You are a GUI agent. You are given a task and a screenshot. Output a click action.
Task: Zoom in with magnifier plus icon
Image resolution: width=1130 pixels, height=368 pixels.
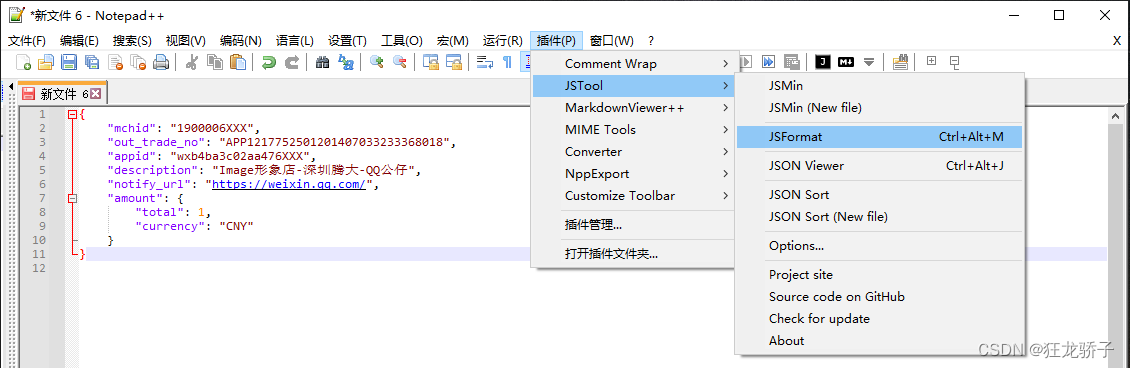[376, 63]
